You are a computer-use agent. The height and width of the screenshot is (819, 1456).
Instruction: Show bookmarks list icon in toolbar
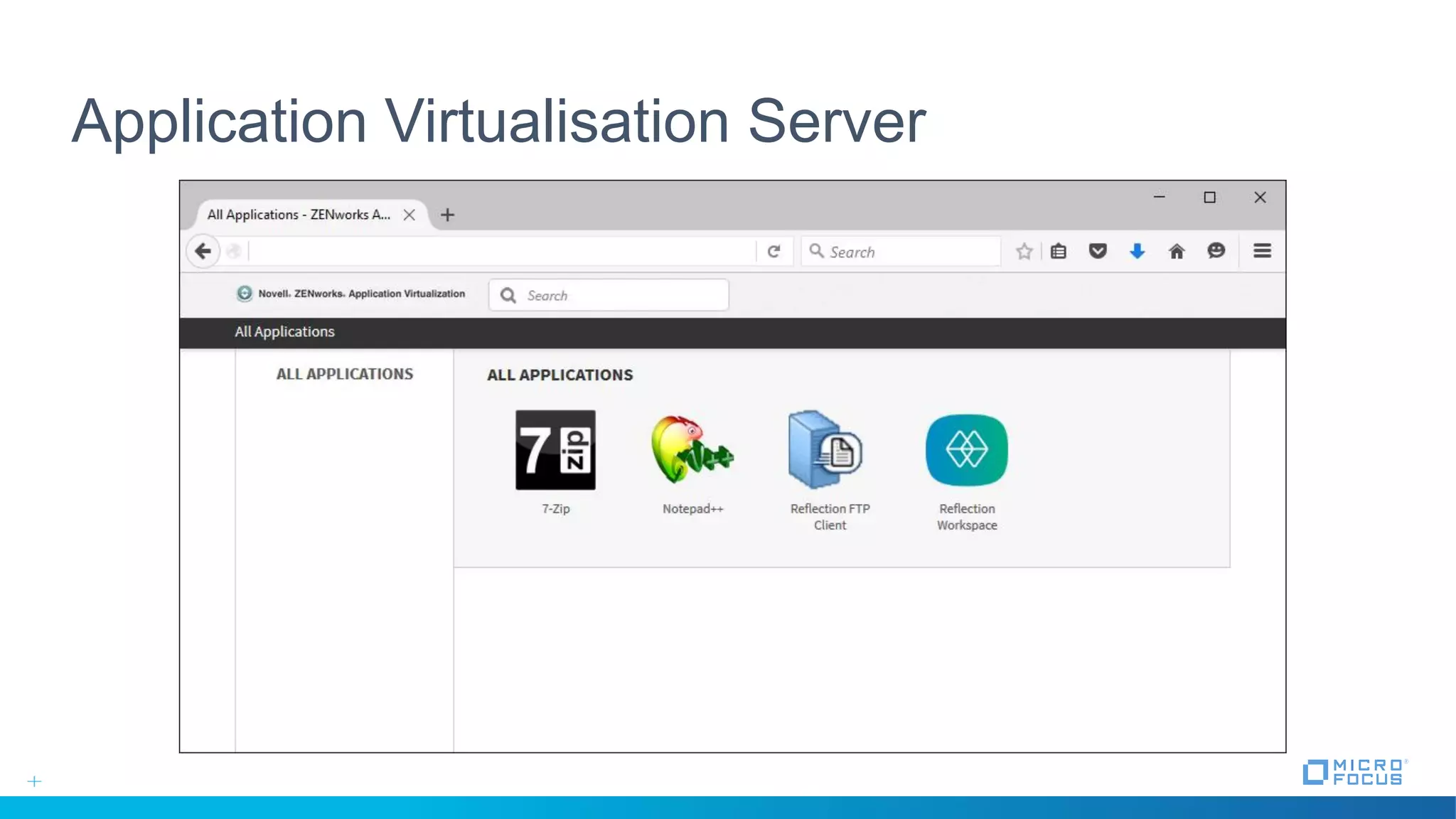[1059, 251]
